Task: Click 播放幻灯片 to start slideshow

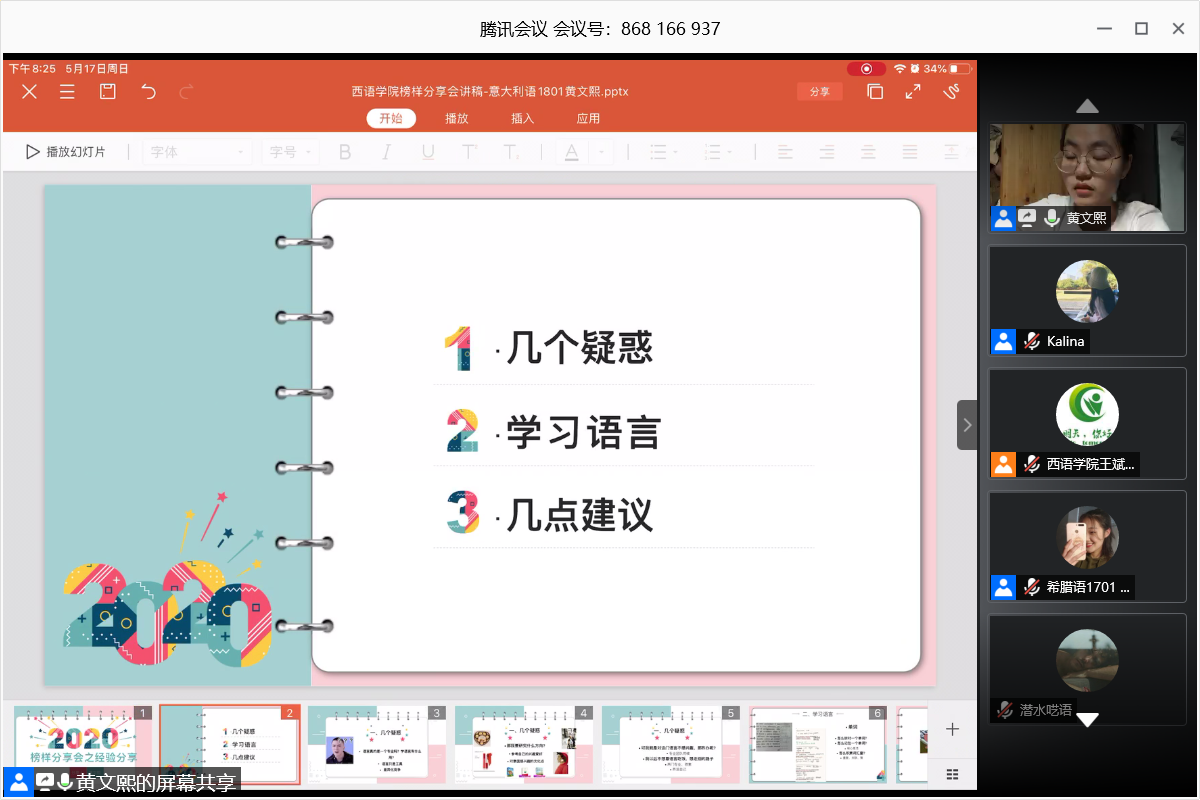Action: tap(66, 152)
